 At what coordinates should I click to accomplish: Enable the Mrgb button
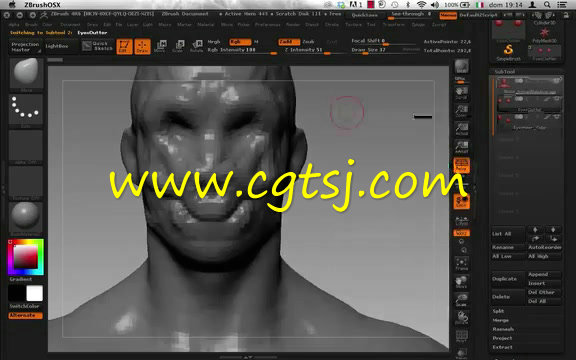[214, 42]
